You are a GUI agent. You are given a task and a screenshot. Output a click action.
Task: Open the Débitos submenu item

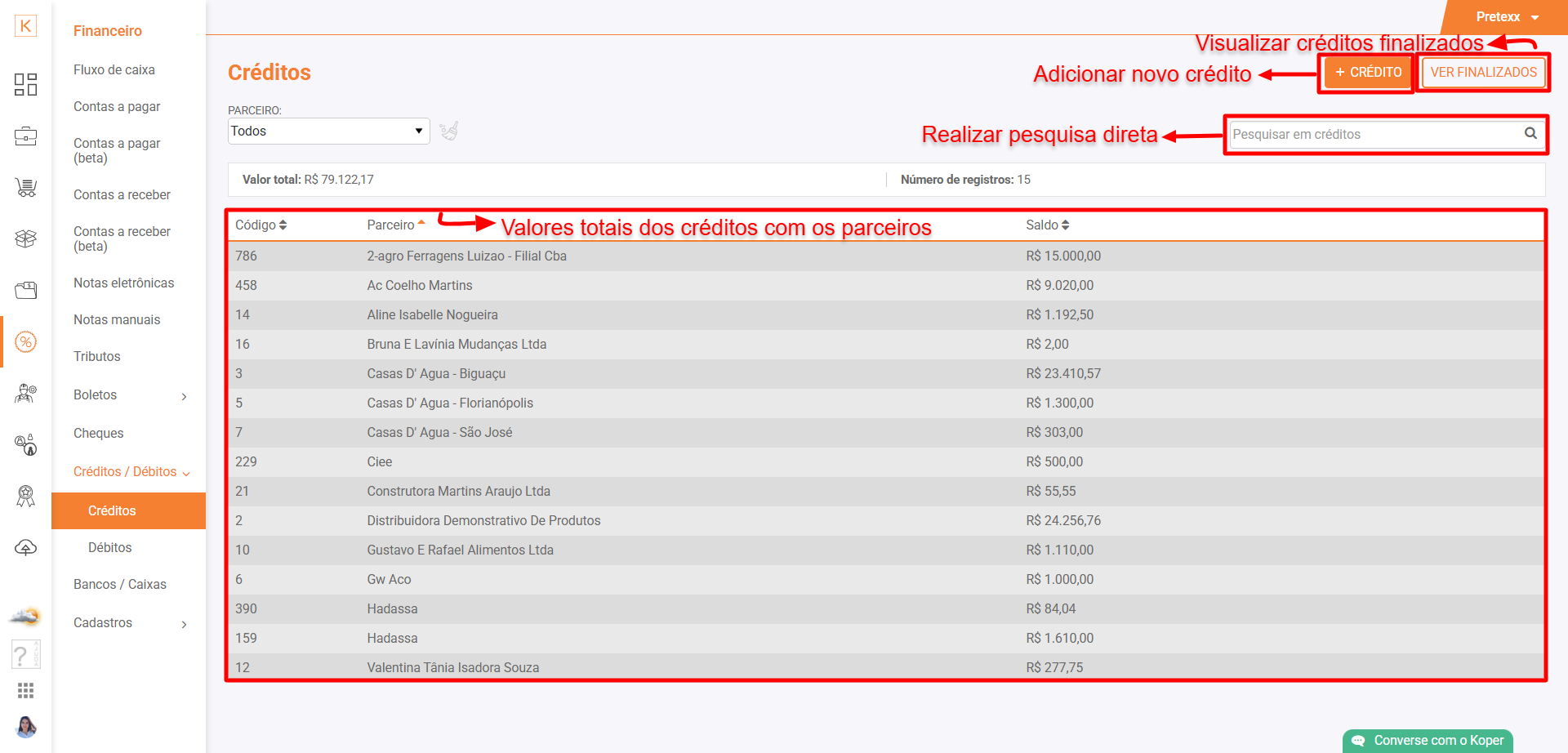click(x=109, y=548)
